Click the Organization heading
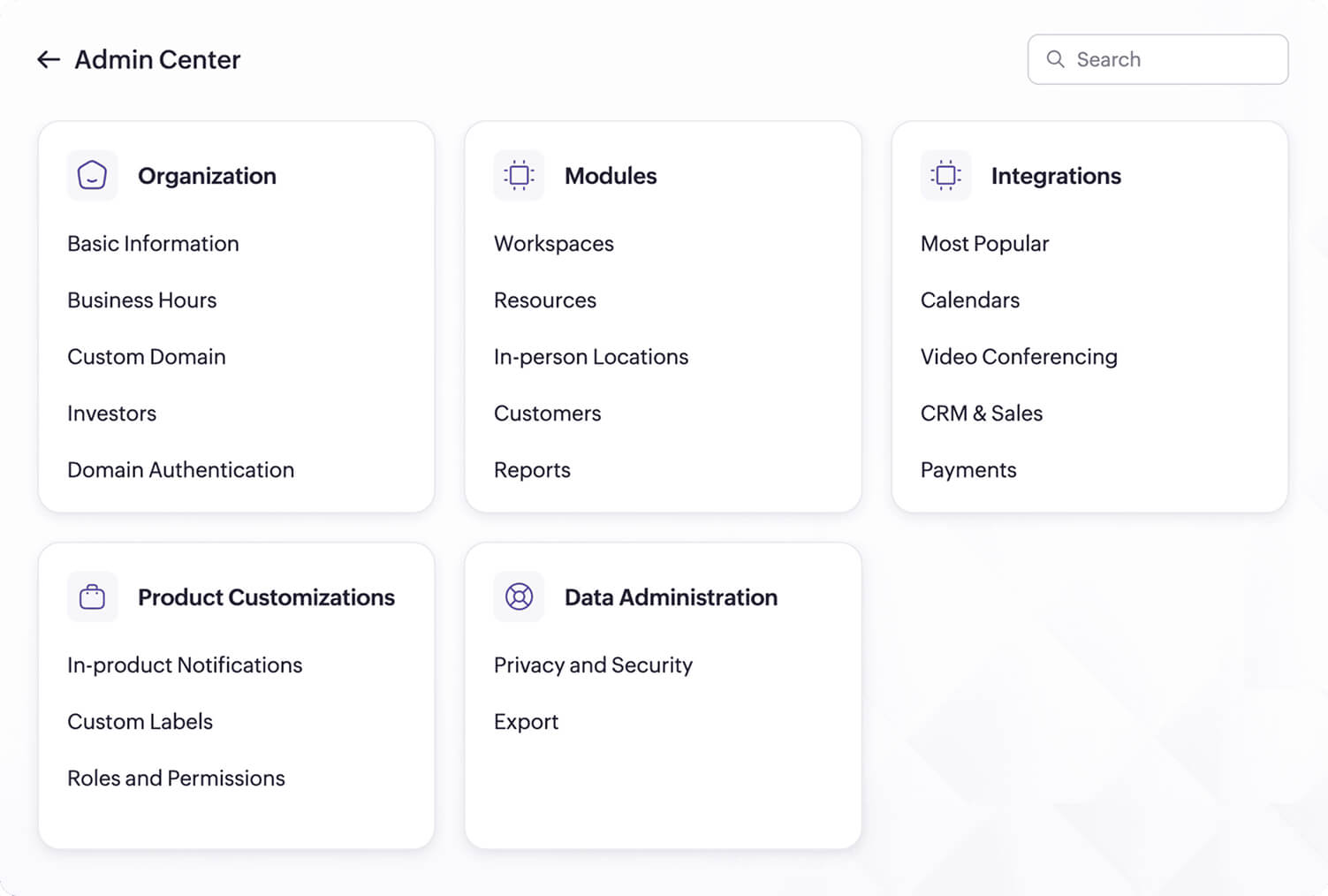This screenshot has height=896, width=1328. 207,175
